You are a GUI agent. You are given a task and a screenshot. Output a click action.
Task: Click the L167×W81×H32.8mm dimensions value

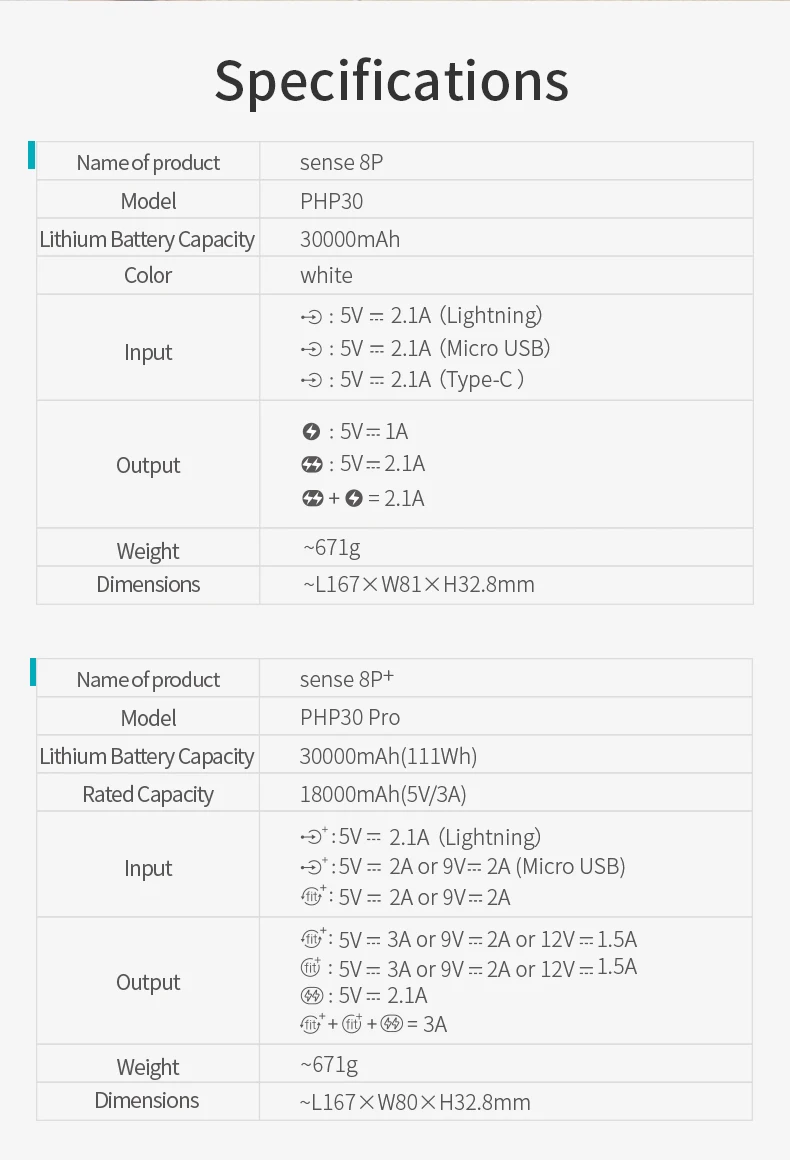419,584
